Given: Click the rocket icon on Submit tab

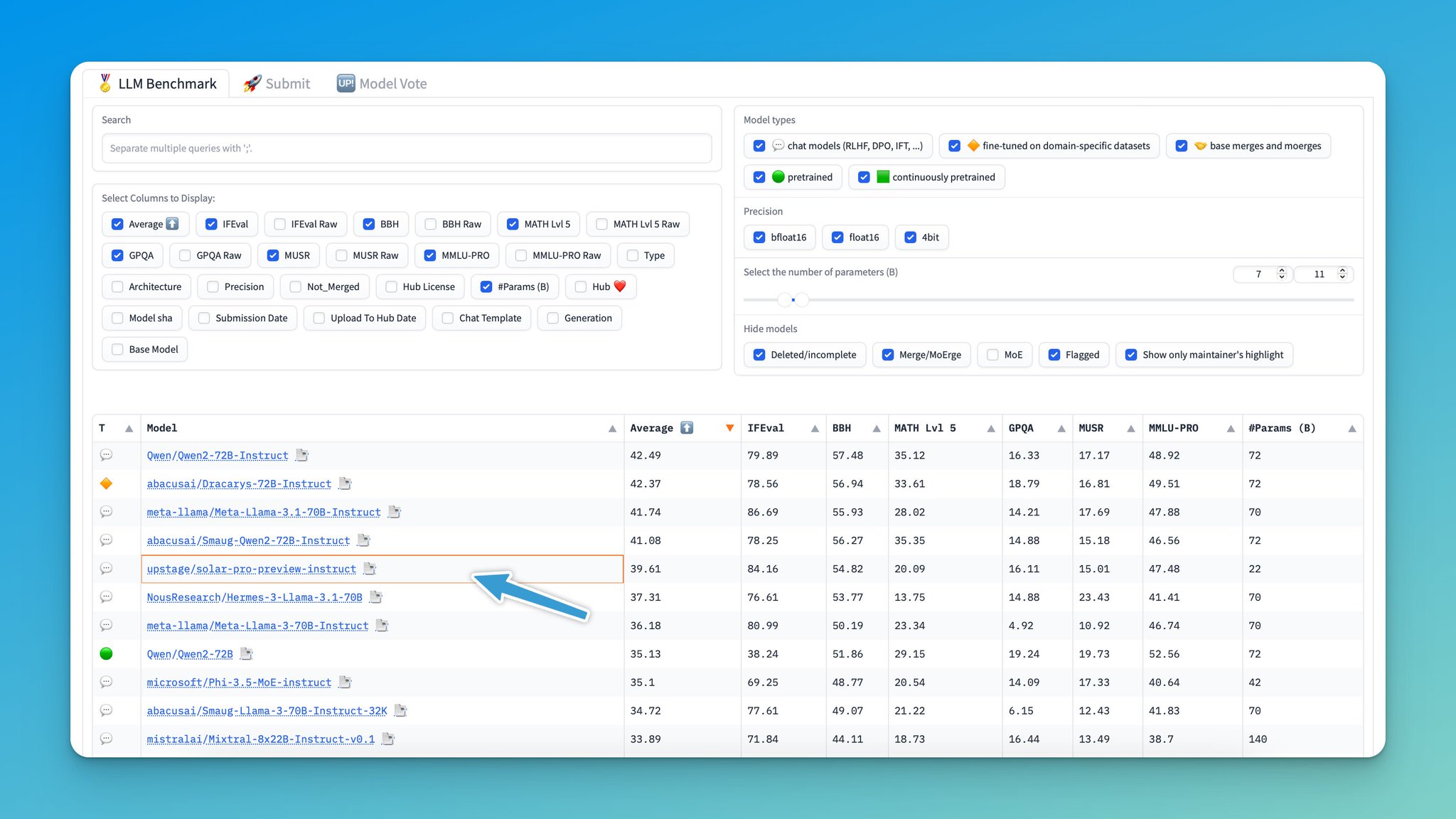Looking at the screenshot, I should (252, 83).
